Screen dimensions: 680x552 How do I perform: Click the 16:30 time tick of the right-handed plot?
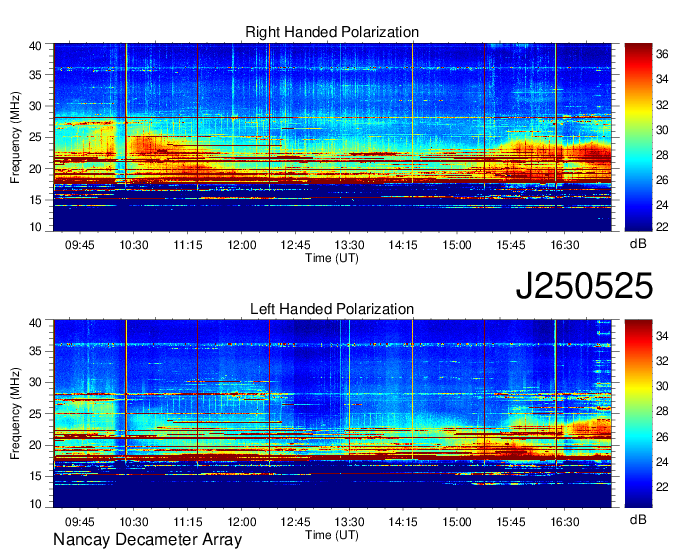click(565, 245)
